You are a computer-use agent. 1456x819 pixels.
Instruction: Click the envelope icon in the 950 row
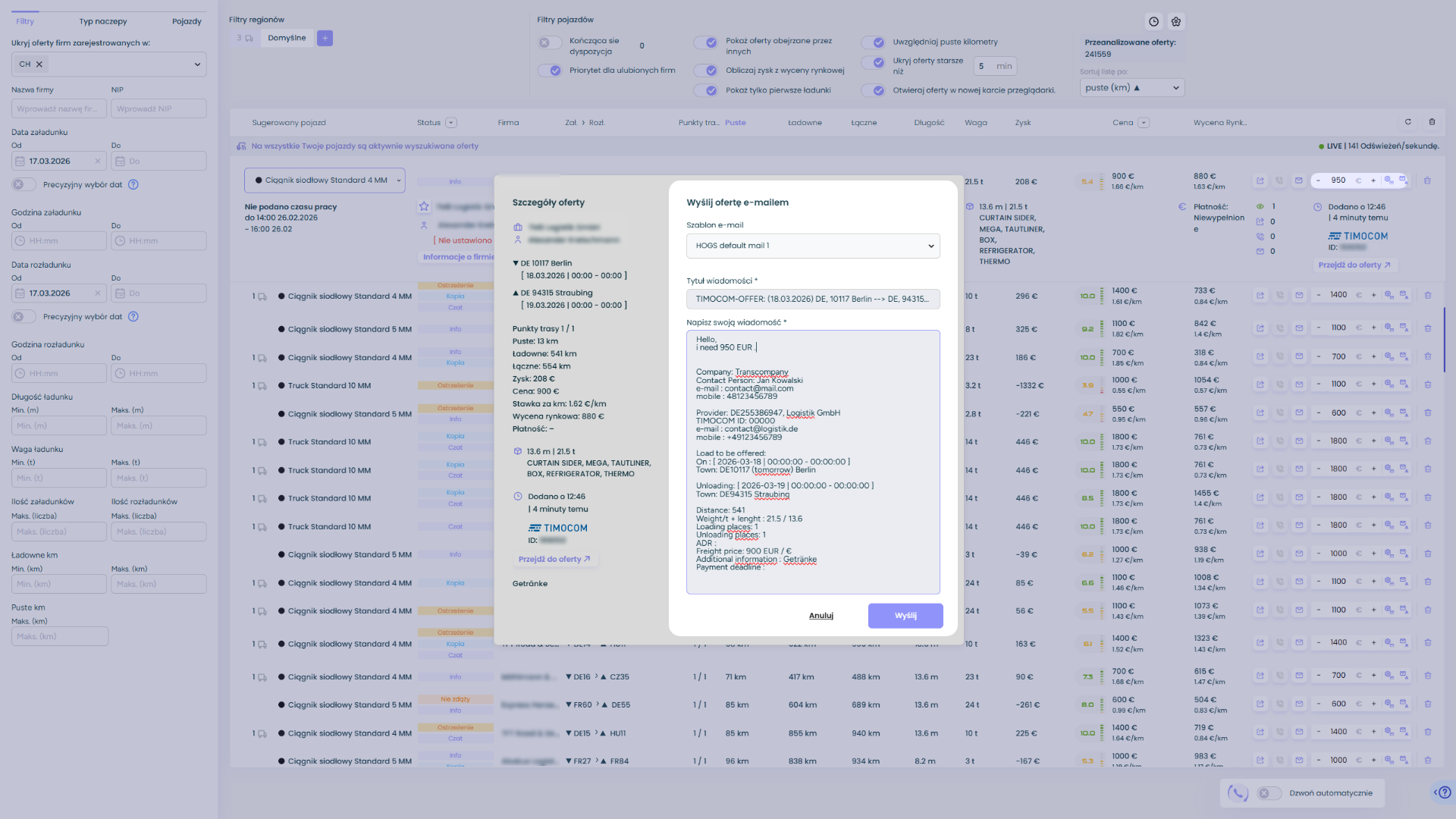click(x=1299, y=180)
